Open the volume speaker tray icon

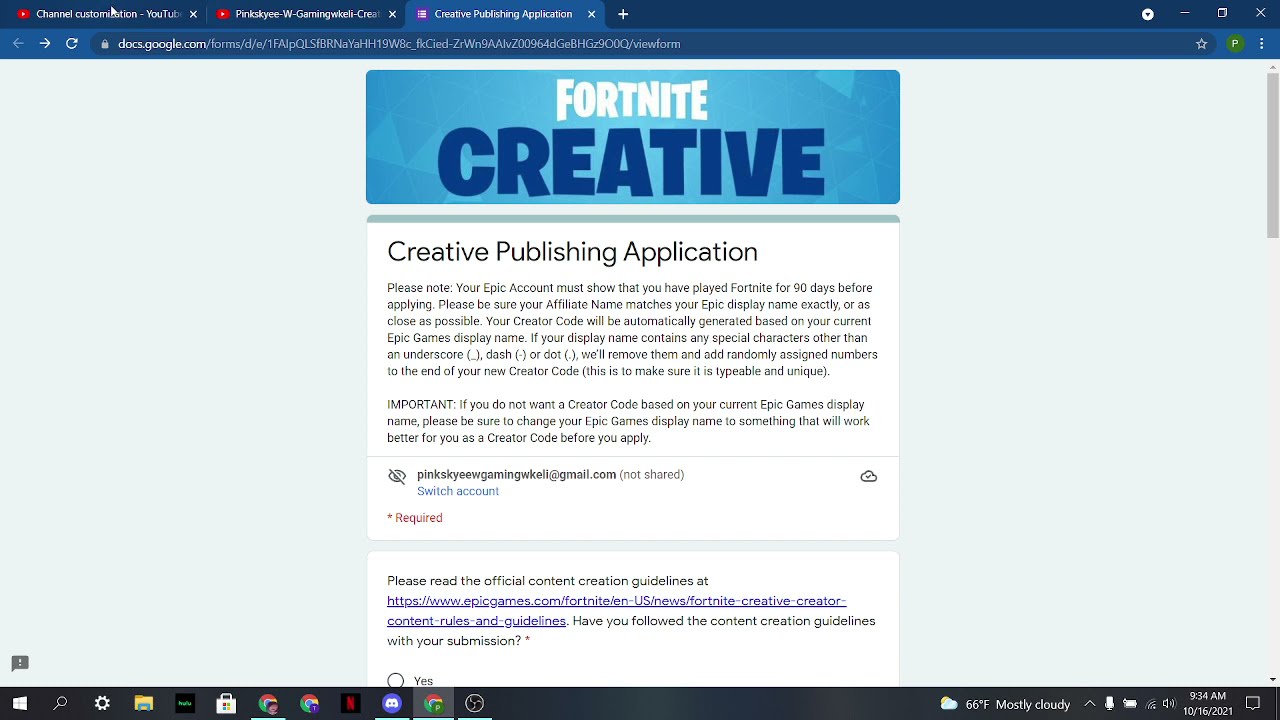(x=1169, y=704)
